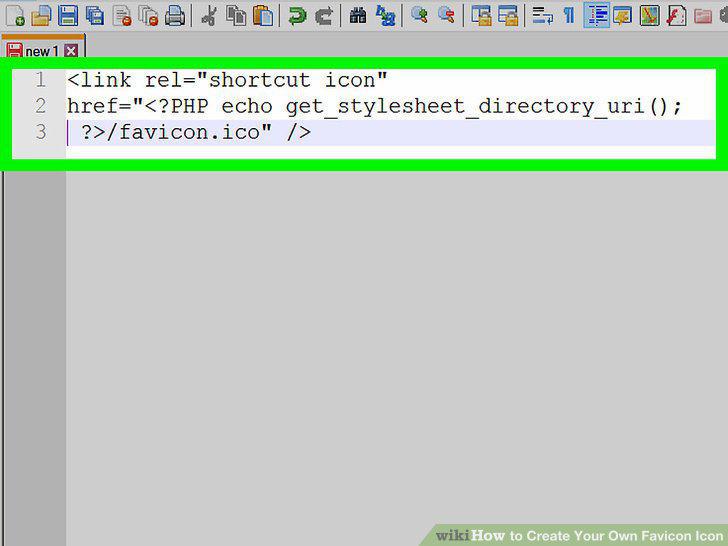Zoom in using the magnifier plus icon
Viewport: 728px width, 546px height.
[419, 15]
